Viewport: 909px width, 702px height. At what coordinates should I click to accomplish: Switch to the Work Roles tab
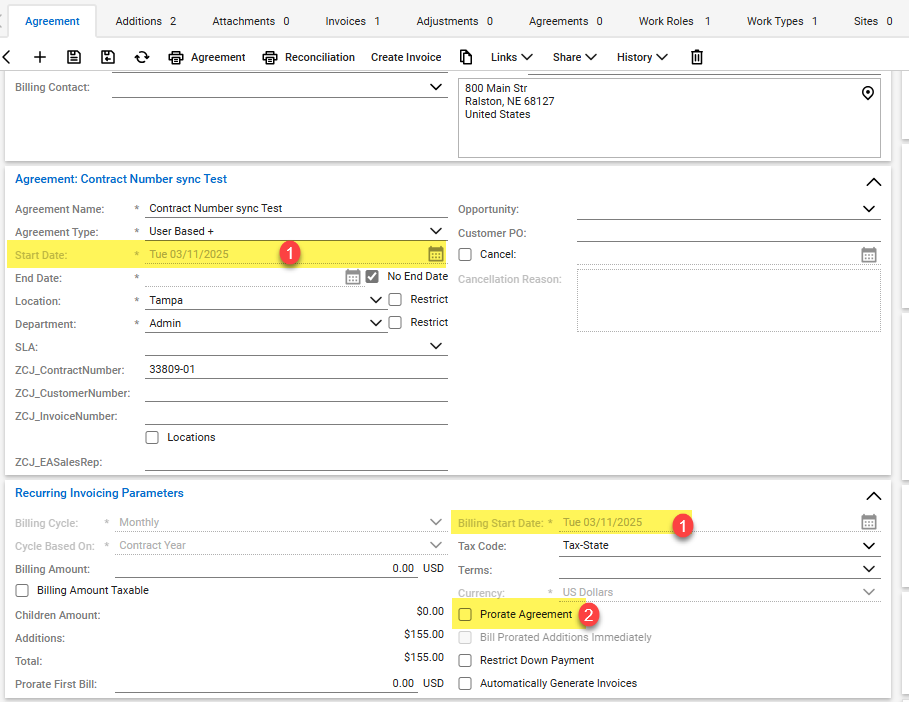coord(674,21)
